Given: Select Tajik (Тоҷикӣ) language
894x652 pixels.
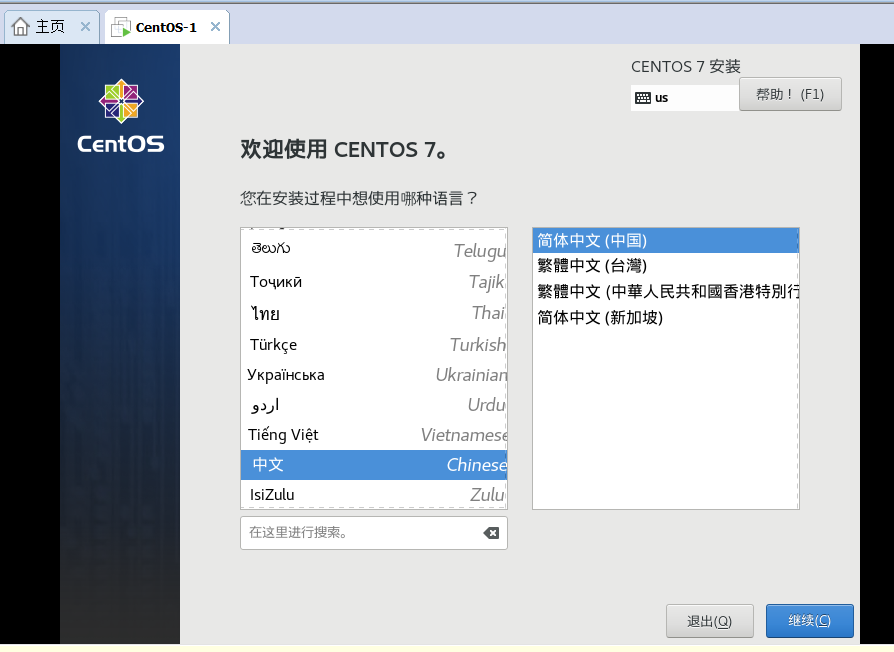Looking at the screenshot, I should pyautogui.click(x=373, y=282).
